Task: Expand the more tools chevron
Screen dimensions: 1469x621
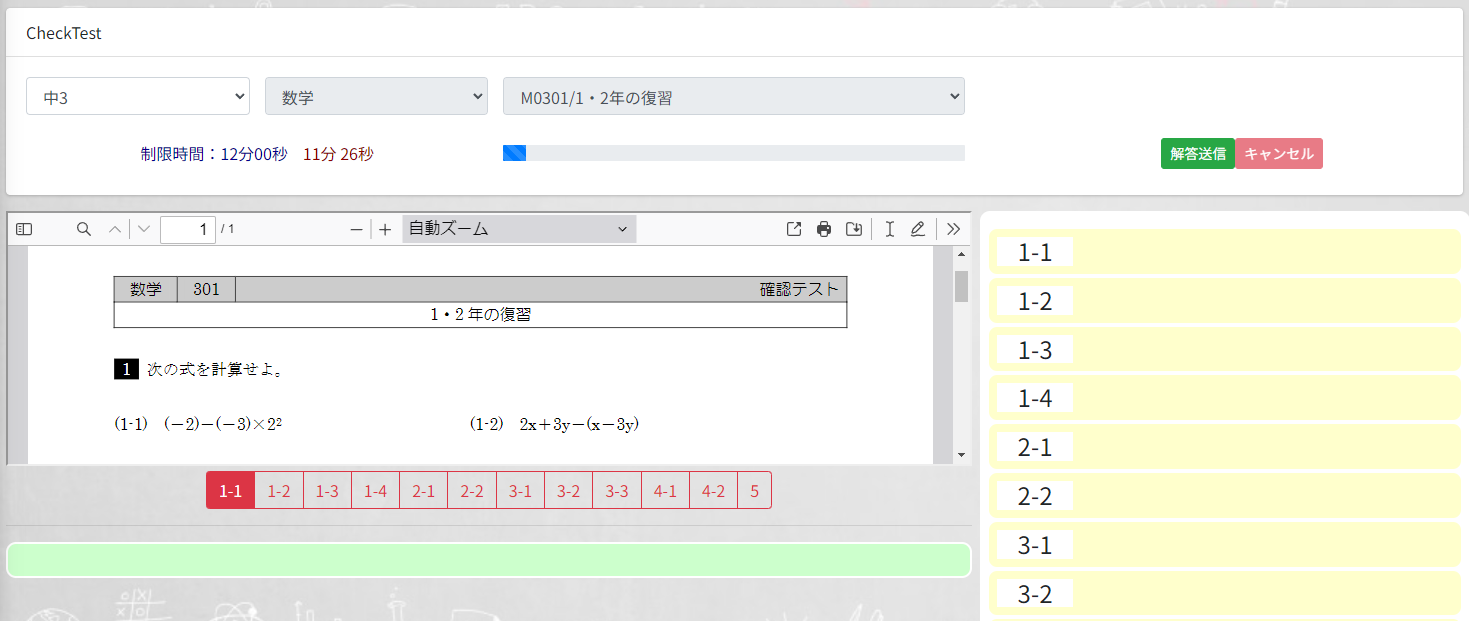Action: click(x=952, y=229)
